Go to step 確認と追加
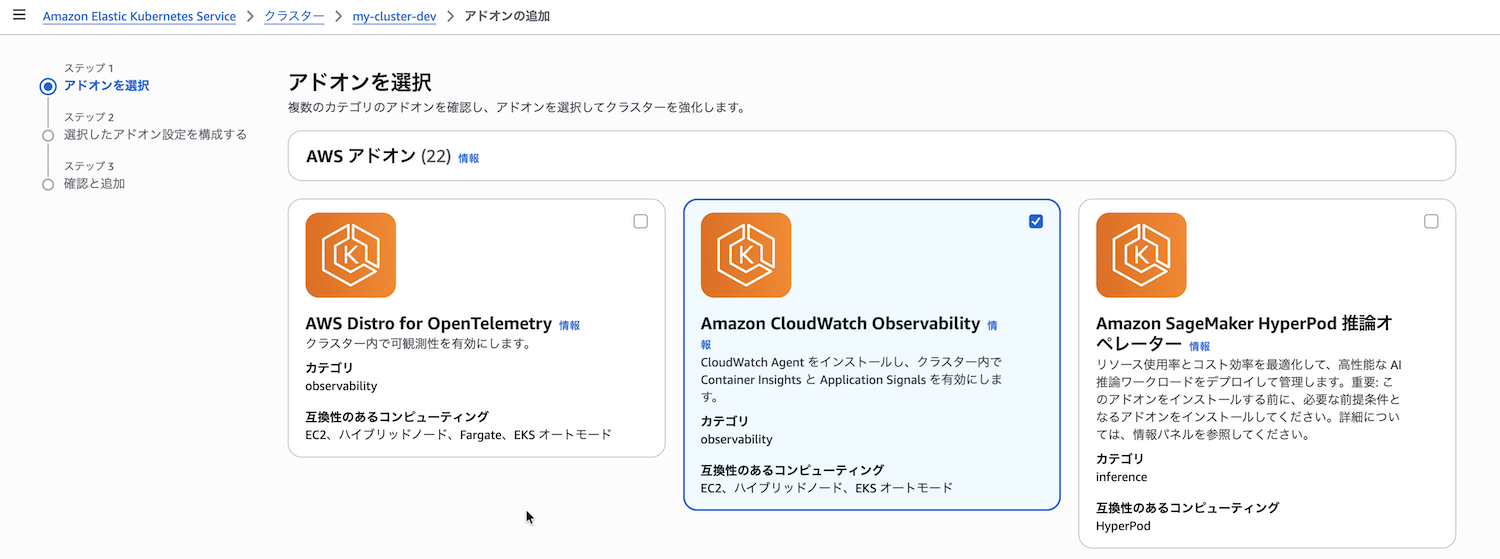 (x=94, y=183)
